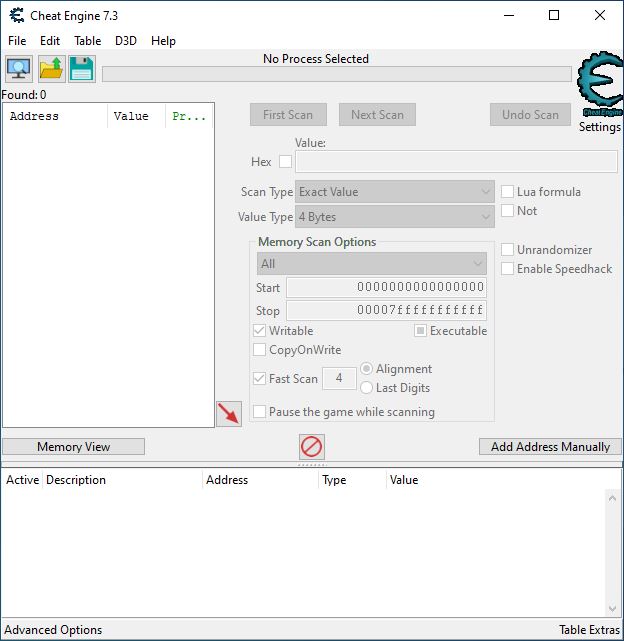Open Memory View
The width and height of the screenshot is (624, 641).
pyautogui.click(x=74, y=446)
